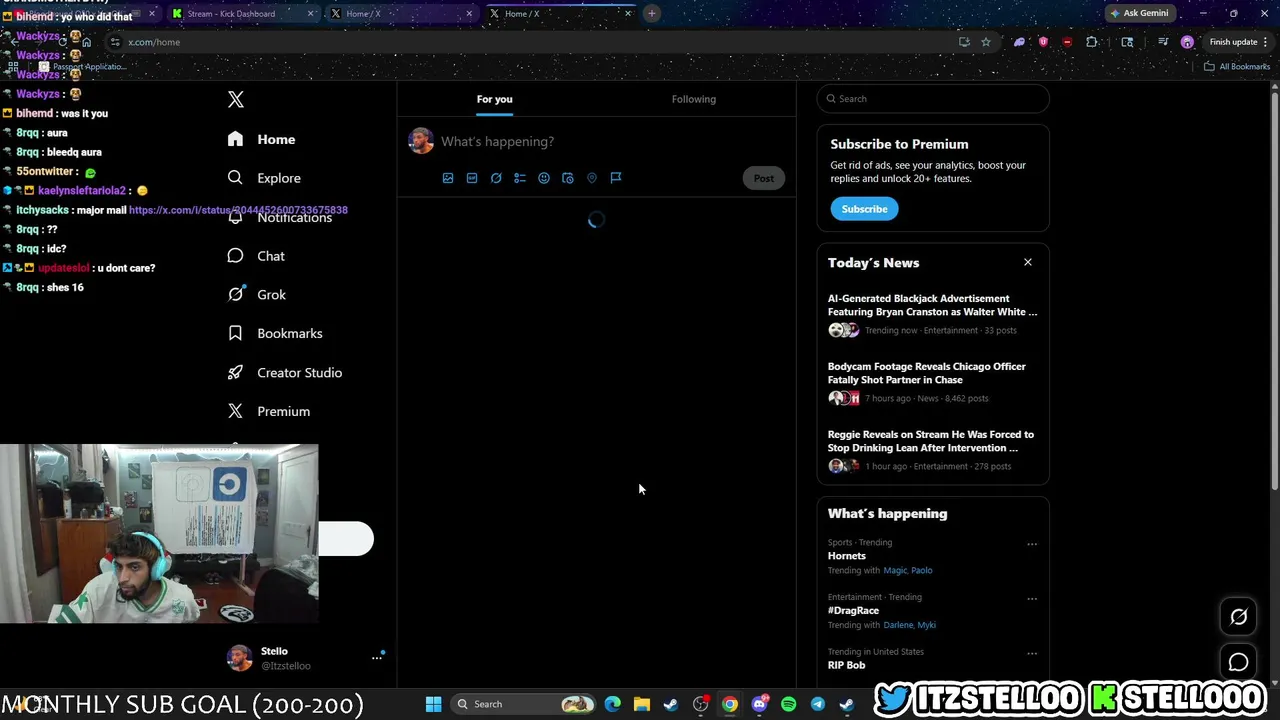Screen dimensions: 1280x720
Task: Click the Post button
Action: 764,178
